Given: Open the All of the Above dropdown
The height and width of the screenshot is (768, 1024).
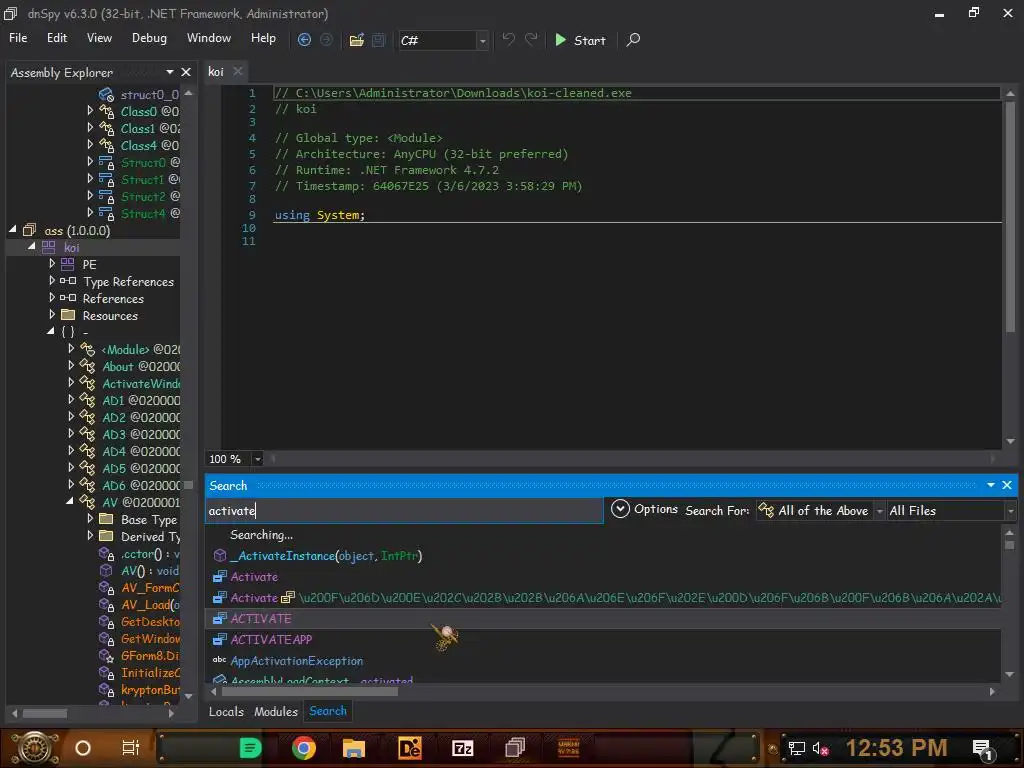Looking at the screenshot, I should pyautogui.click(x=879, y=511).
